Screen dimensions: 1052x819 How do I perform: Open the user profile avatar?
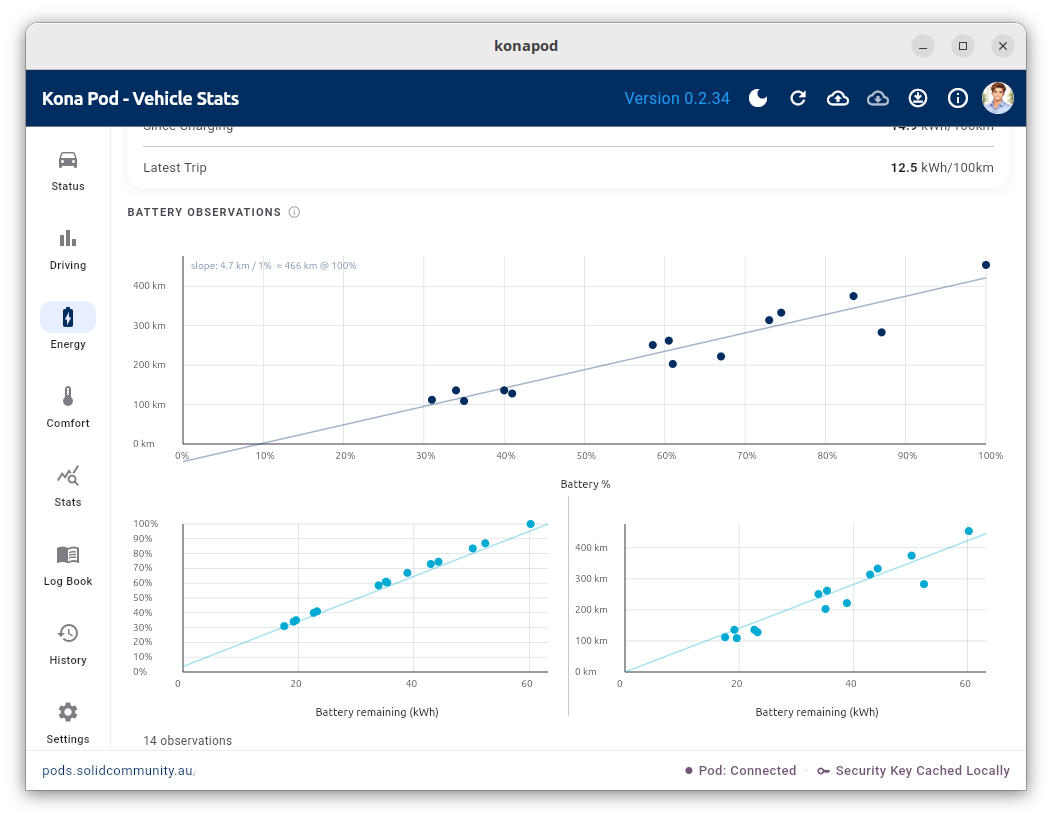[x=998, y=98]
